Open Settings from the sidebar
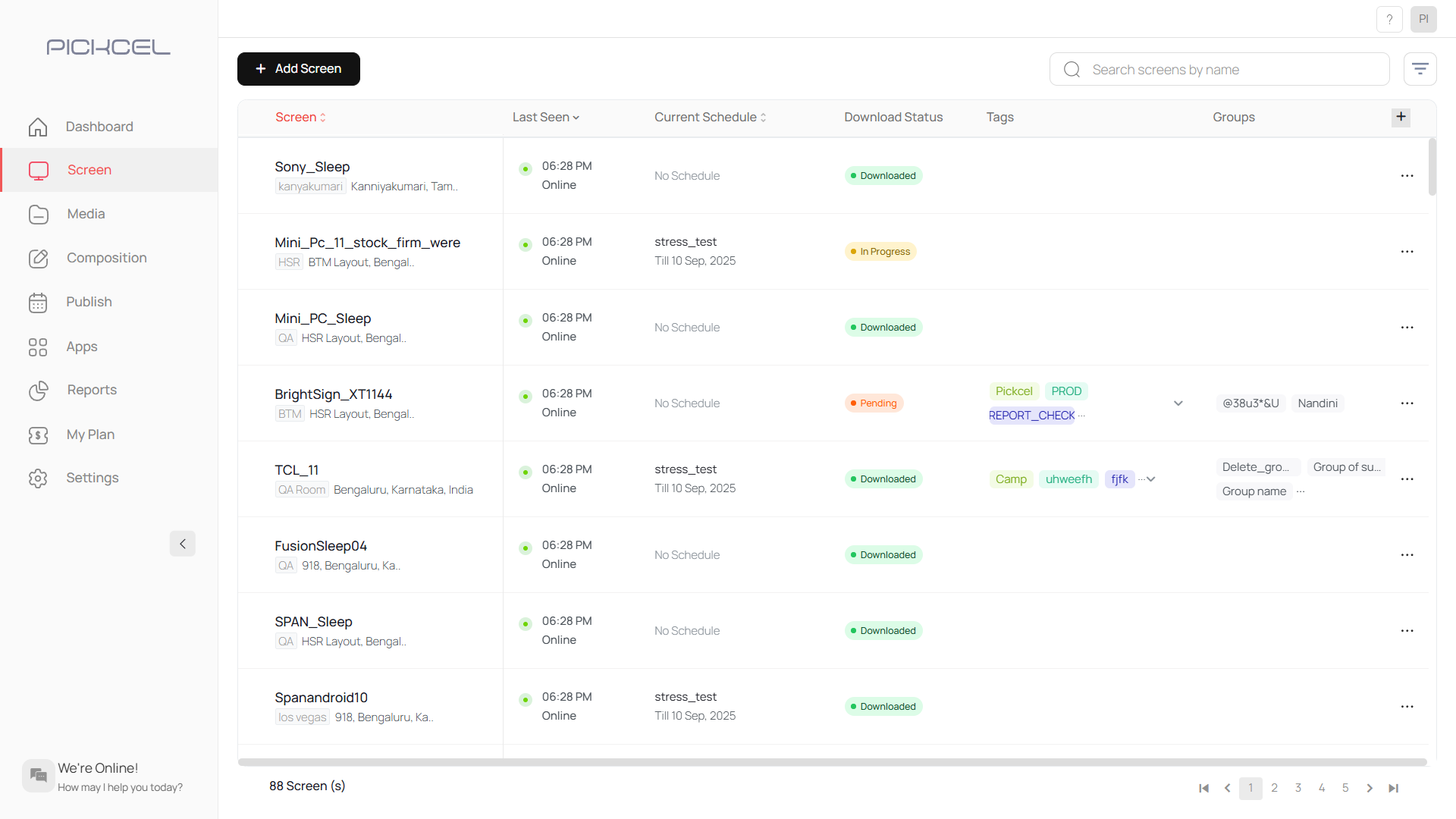Image resolution: width=1456 pixels, height=819 pixels. [93, 478]
